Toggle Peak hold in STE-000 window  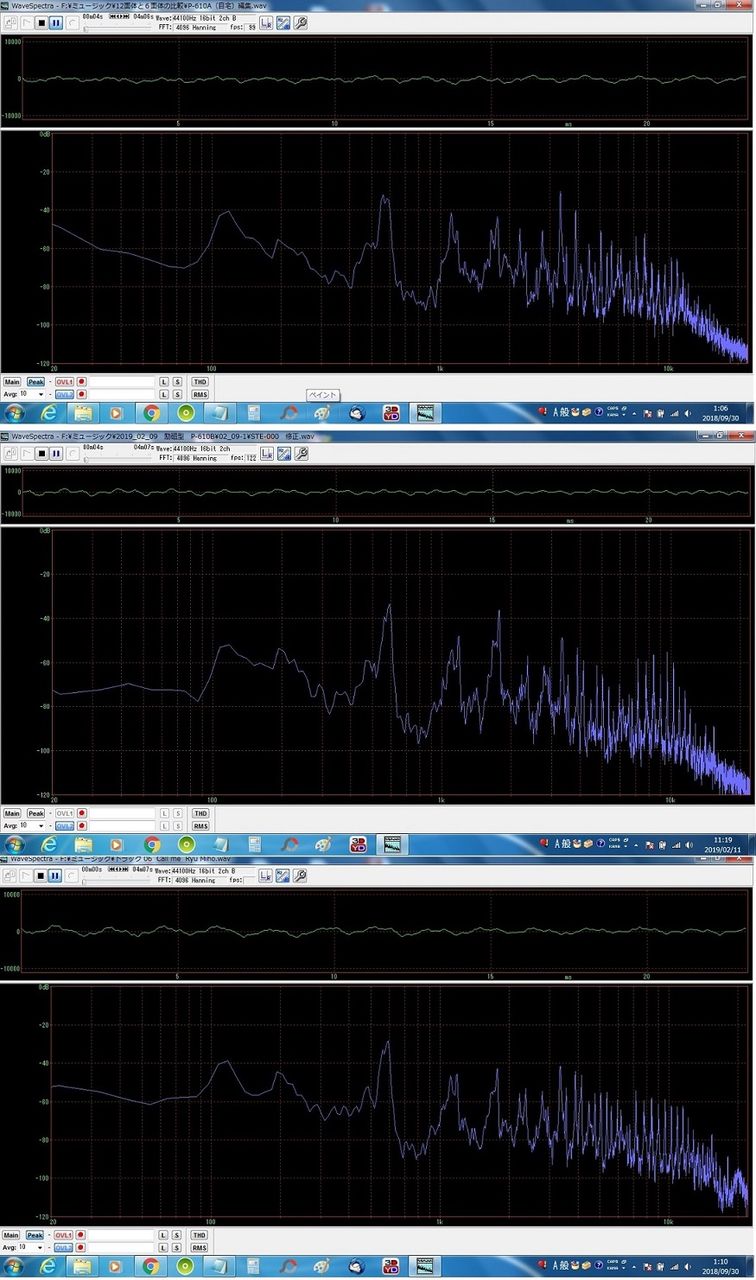pyautogui.click(x=37, y=814)
